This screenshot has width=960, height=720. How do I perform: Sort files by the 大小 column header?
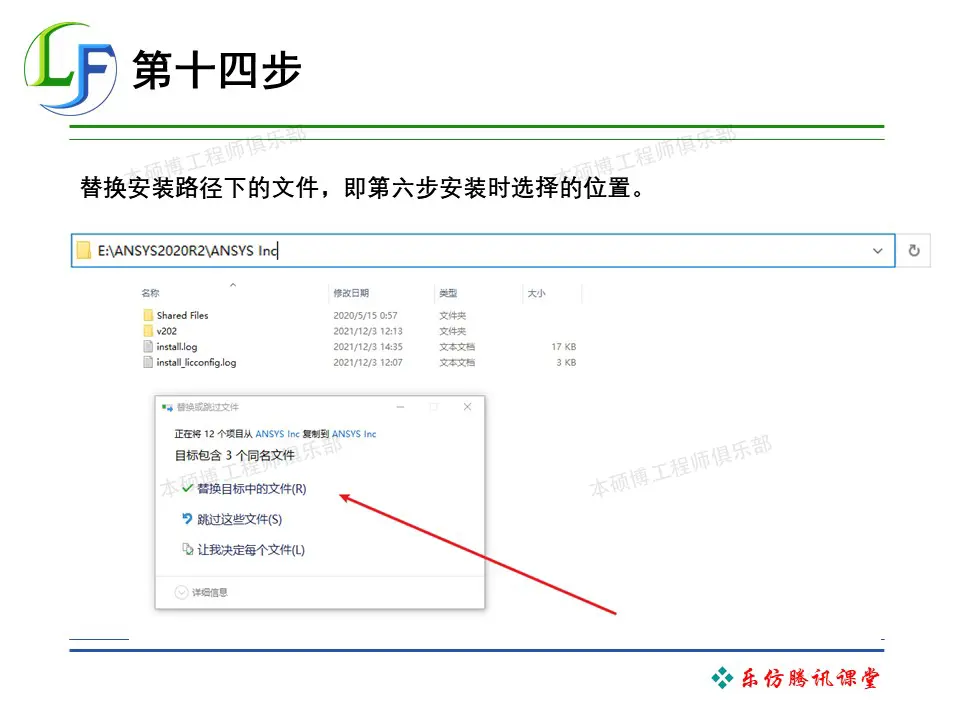(536, 293)
